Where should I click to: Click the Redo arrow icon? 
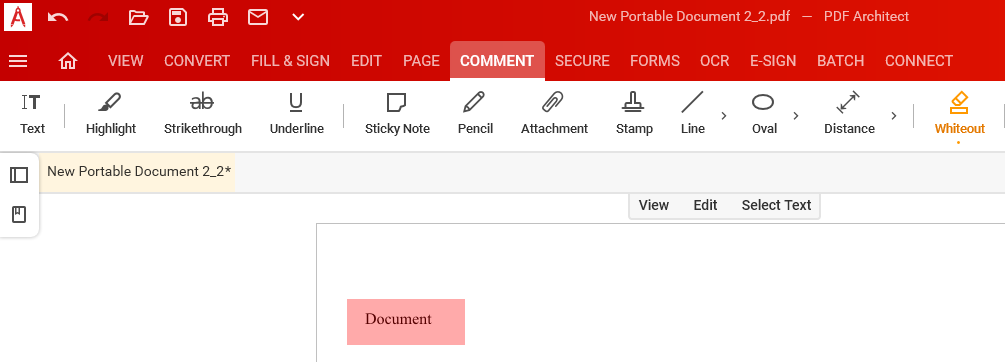pyautogui.click(x=98, y=17)
